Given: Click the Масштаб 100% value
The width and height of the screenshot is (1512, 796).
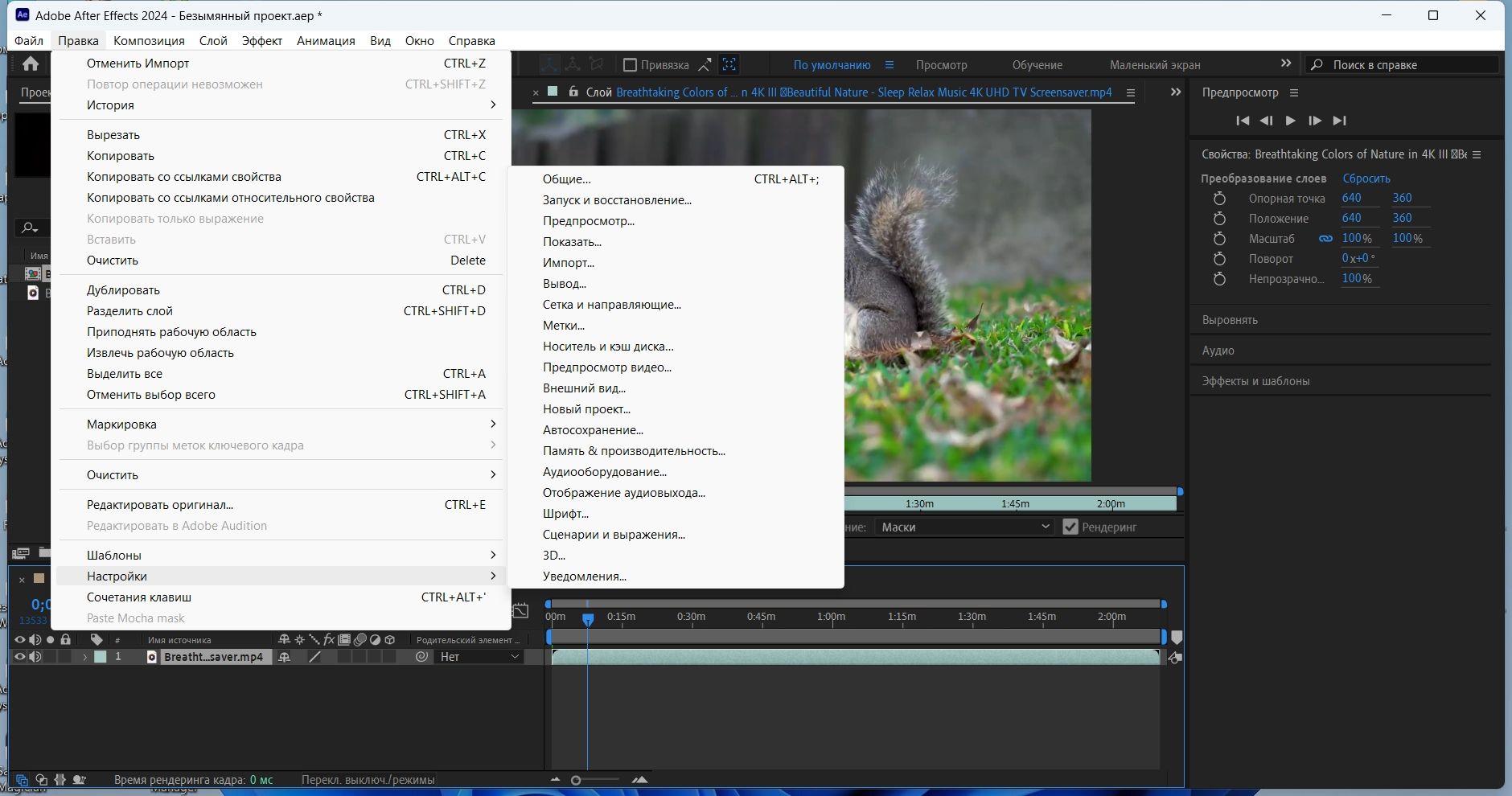Looking at the screenshot, I should point(1357,238).
